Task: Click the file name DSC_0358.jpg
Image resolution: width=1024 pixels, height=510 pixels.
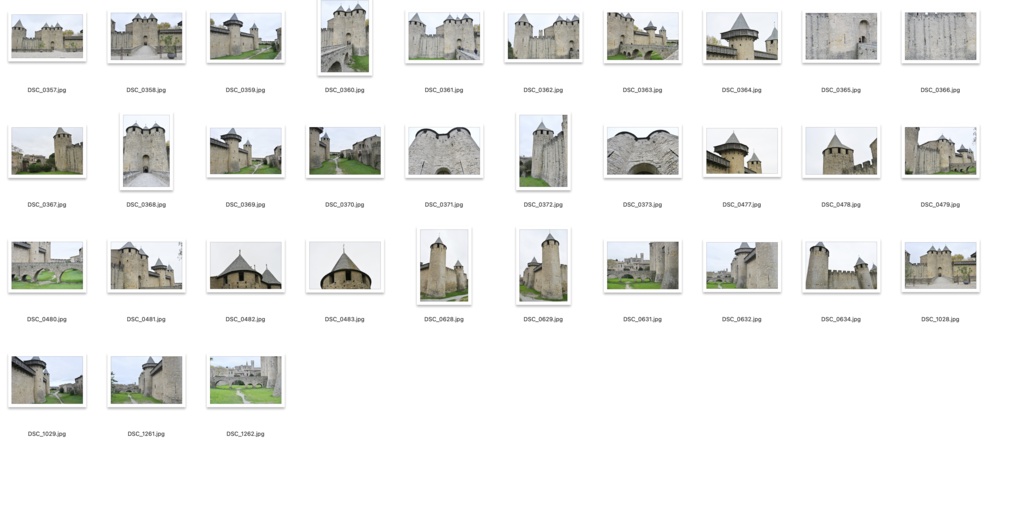Action: (146, 90)
